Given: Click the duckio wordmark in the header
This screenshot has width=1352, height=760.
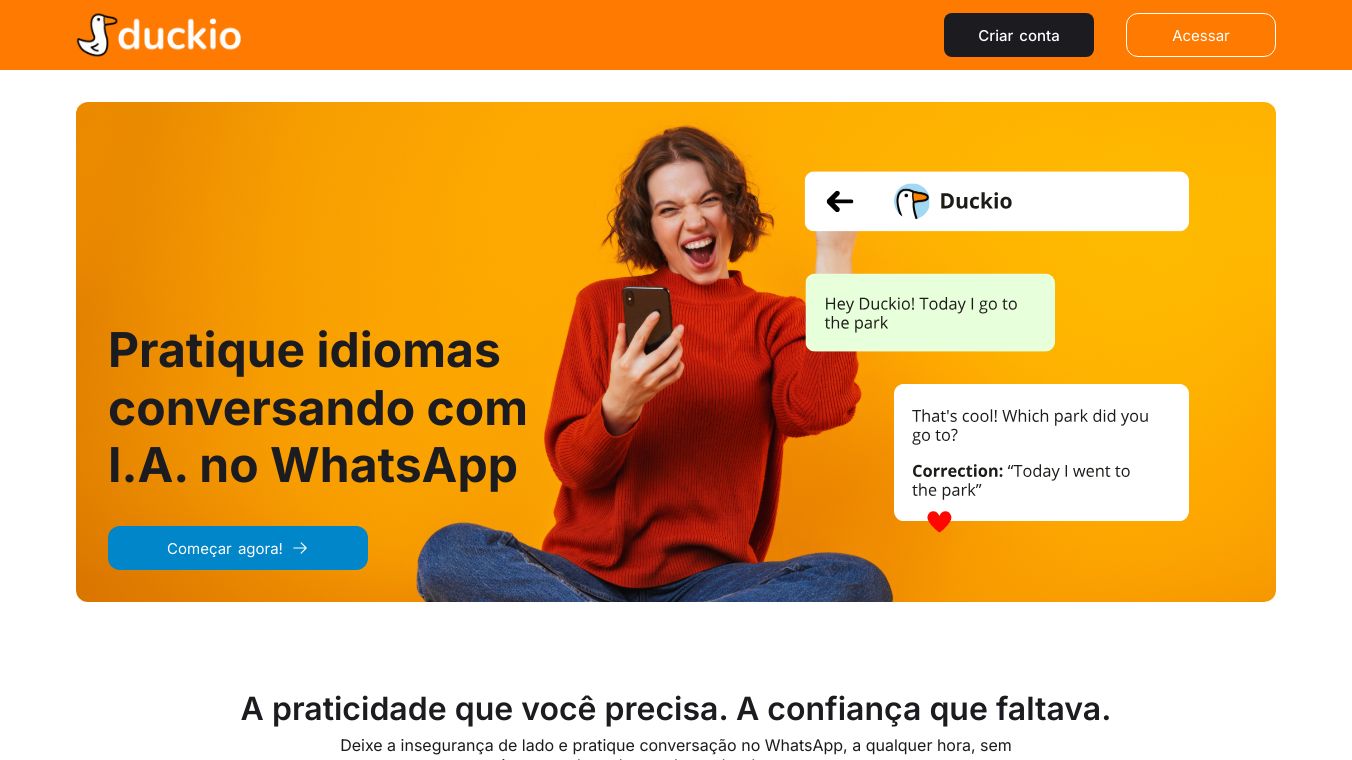Looking at the screenshot, I should point(180,36).
